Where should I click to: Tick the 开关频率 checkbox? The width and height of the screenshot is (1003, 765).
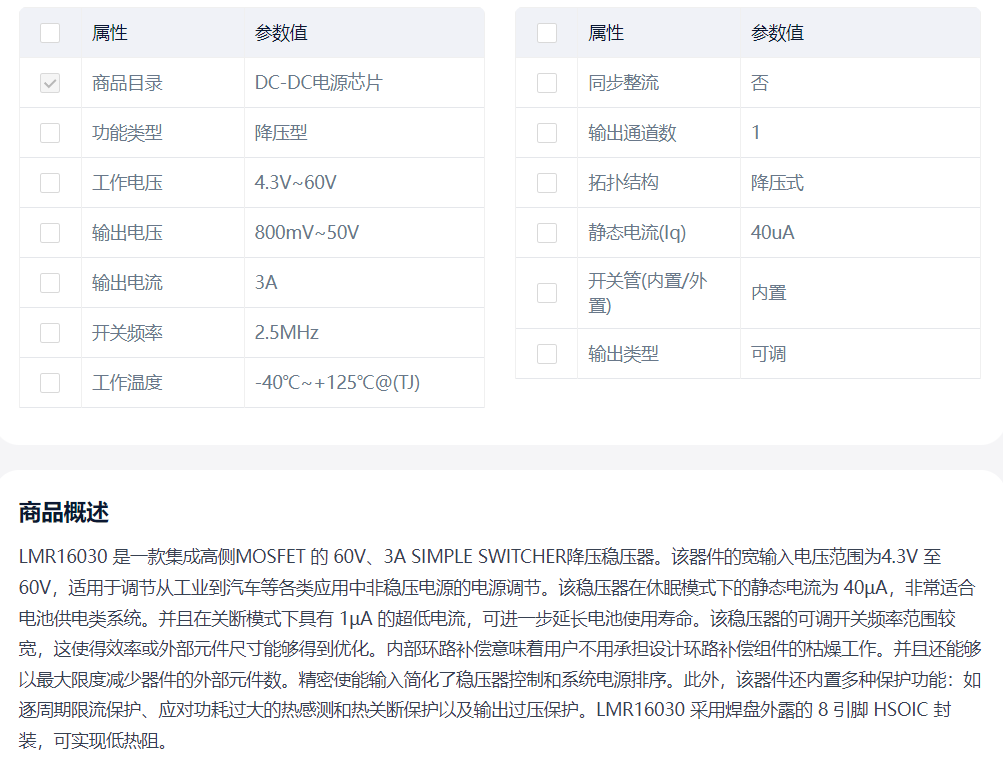[x=50, y=333]
